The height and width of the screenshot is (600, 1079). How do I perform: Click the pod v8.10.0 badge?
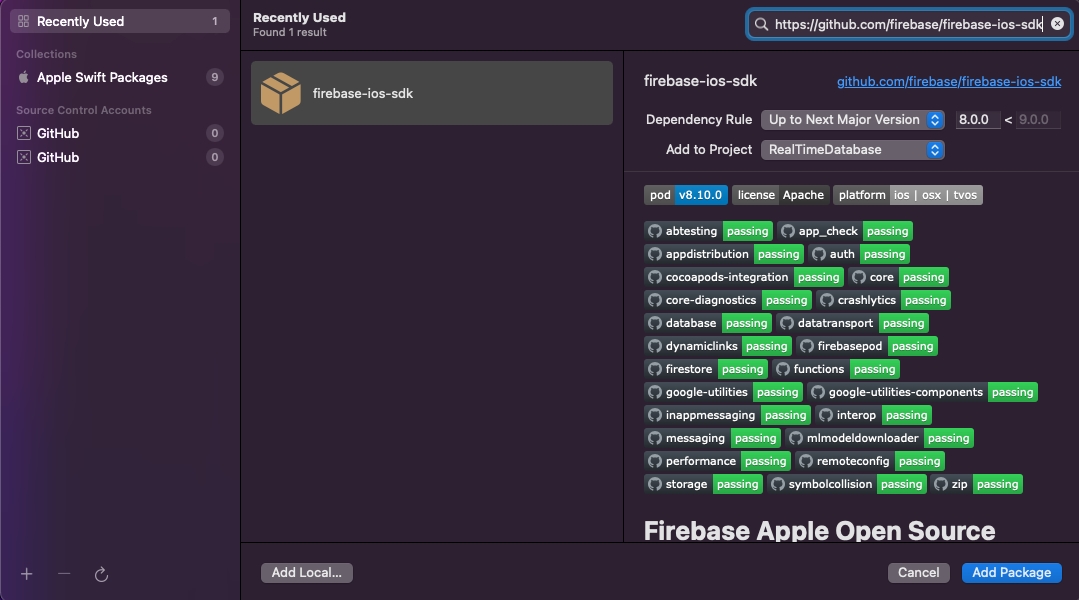[x=685, y=195]
